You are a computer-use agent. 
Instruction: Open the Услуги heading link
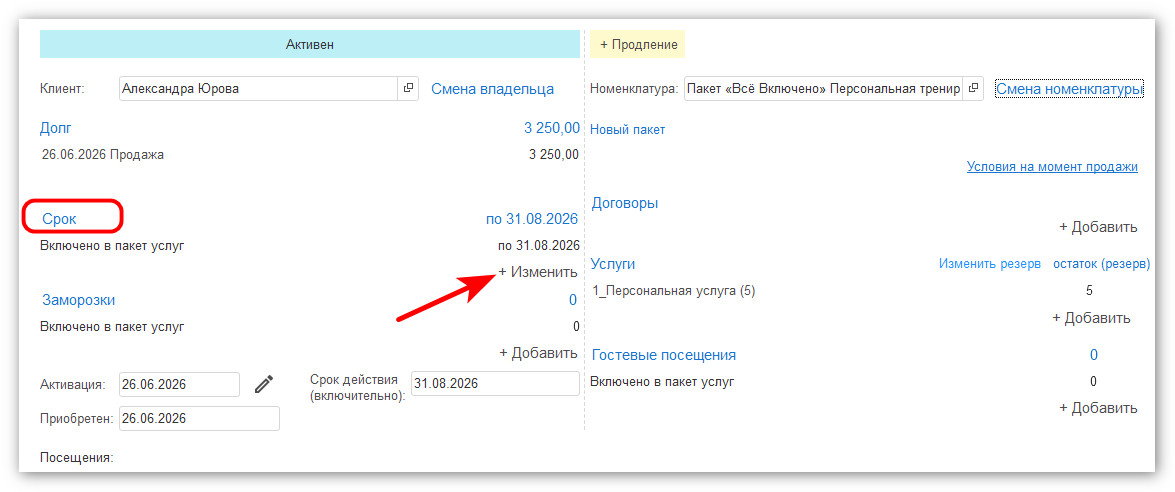click(x=613, y=264)
